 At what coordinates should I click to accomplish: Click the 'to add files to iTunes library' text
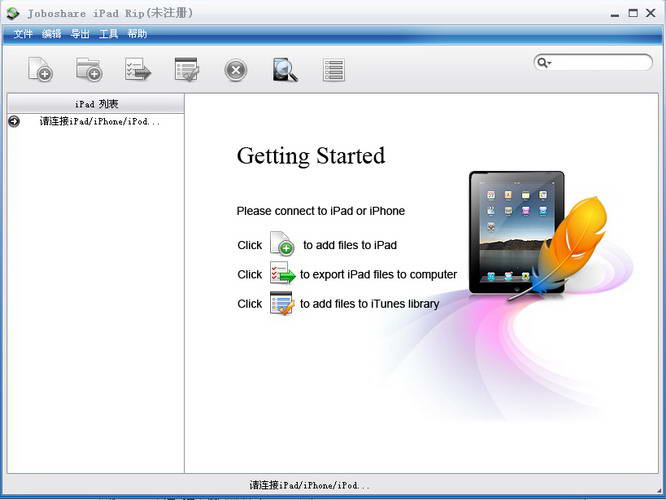(x=370, y=304)
